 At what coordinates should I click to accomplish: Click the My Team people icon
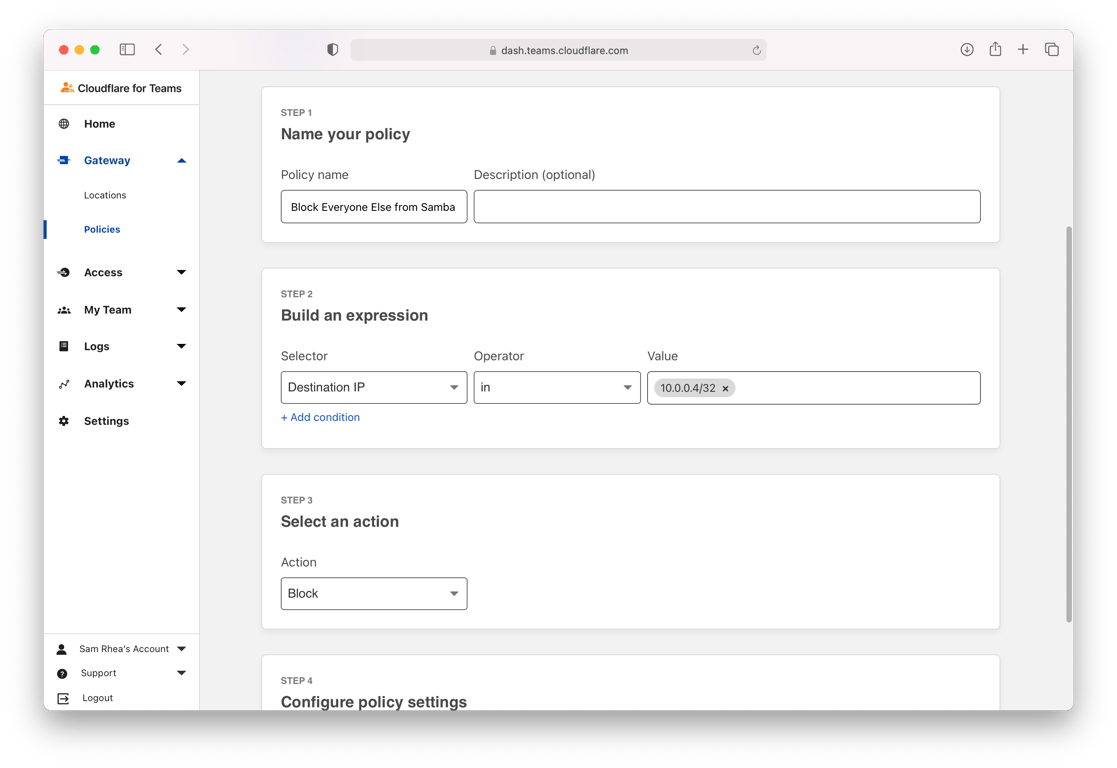point(64,310)
